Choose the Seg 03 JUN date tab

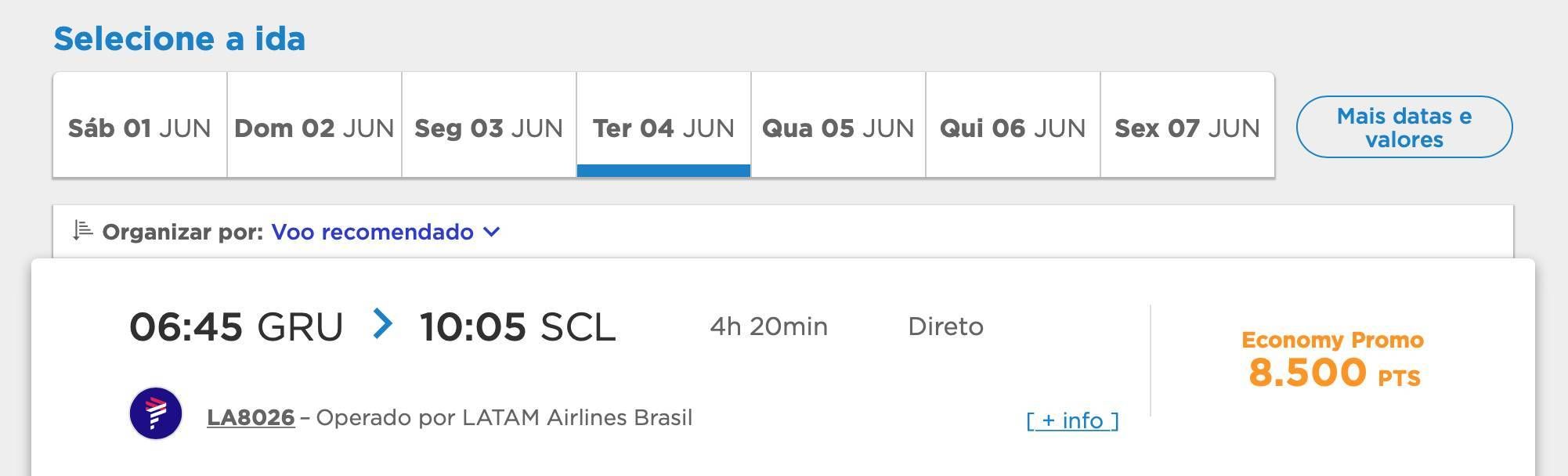[489, 128]
